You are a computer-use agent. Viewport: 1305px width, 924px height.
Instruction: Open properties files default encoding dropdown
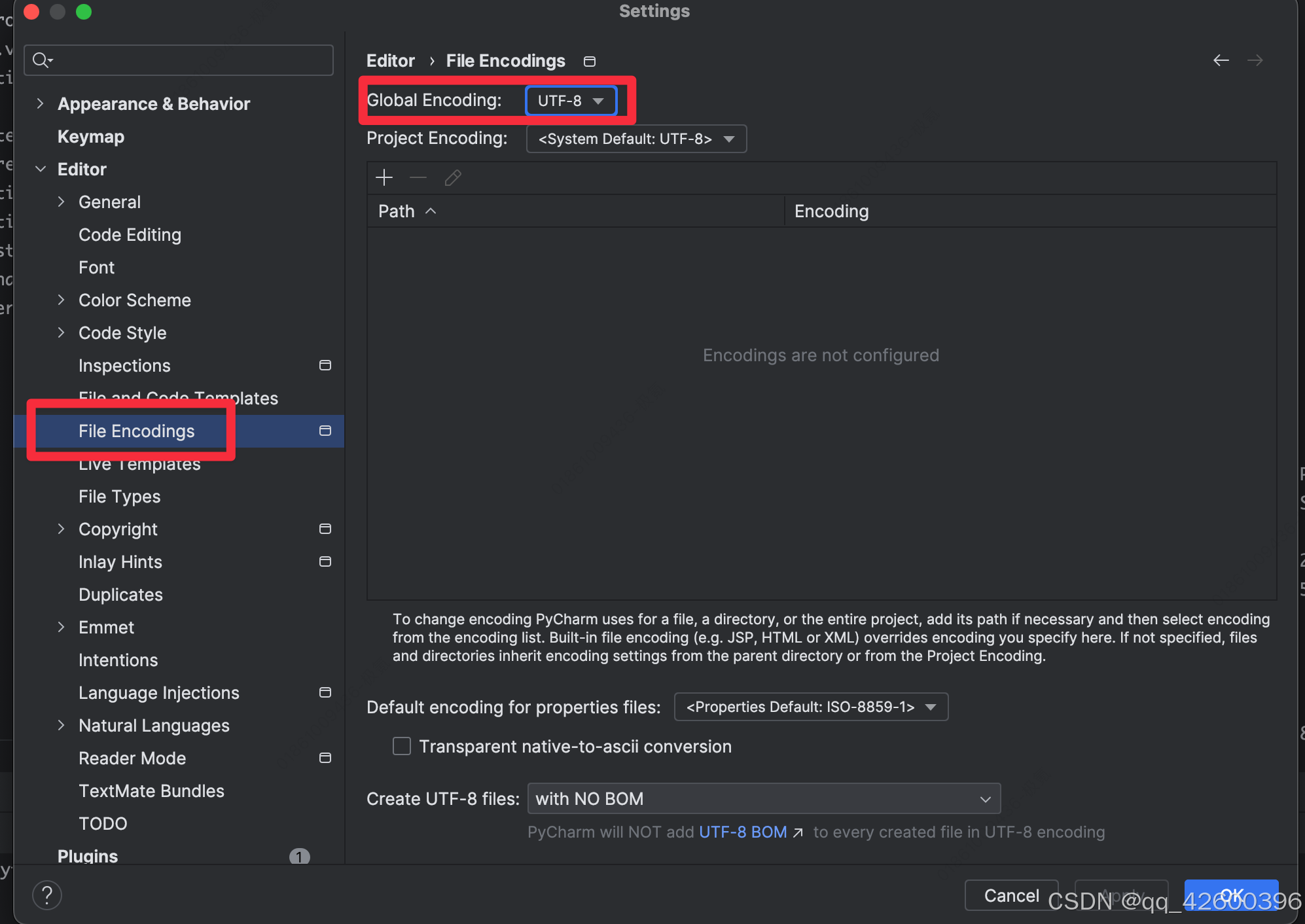click(x=810, y=707)
